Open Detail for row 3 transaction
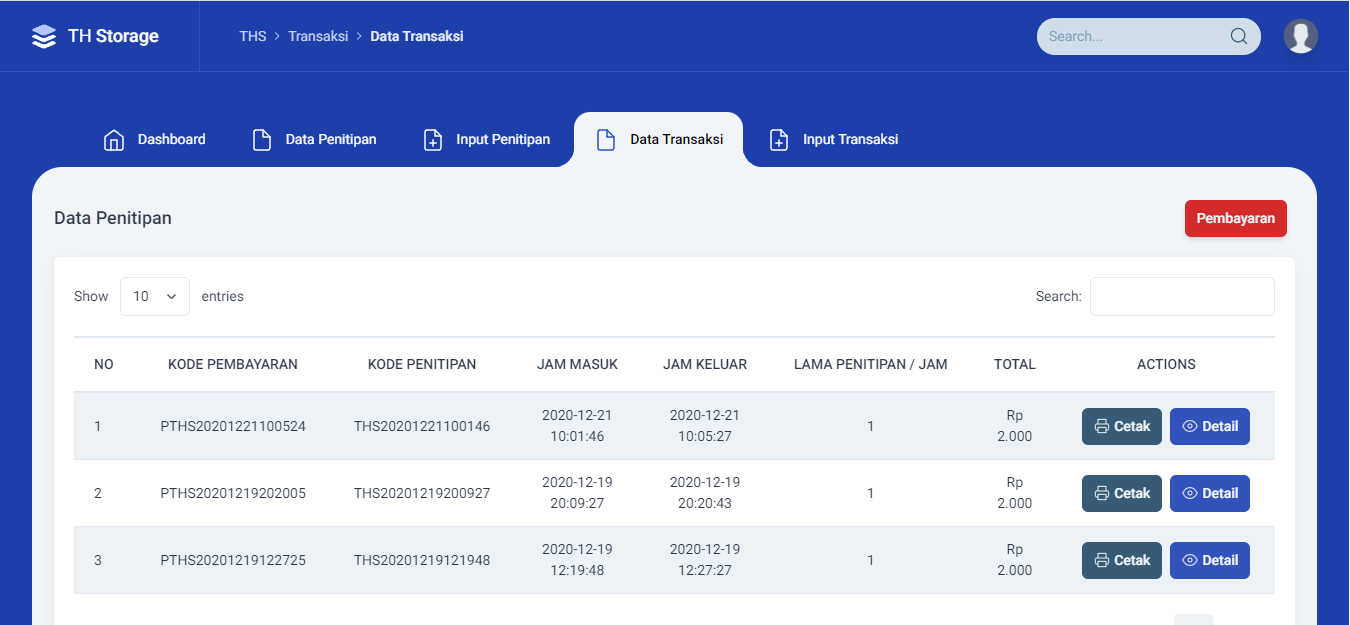 click(1209, 561)
